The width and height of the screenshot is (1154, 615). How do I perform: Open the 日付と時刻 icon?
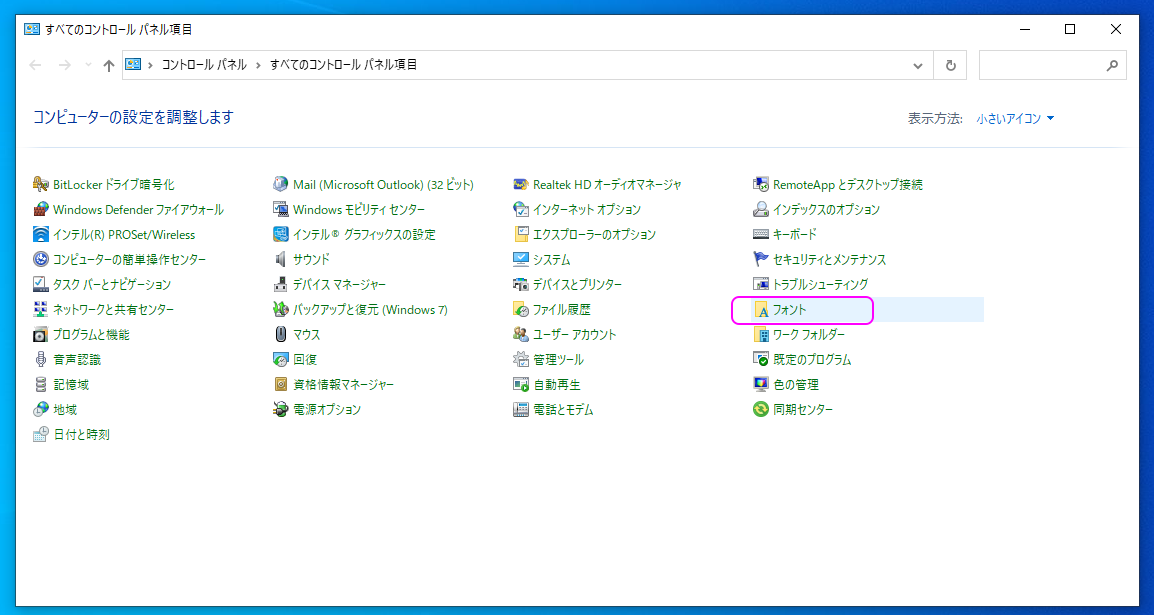pos(40,434)
